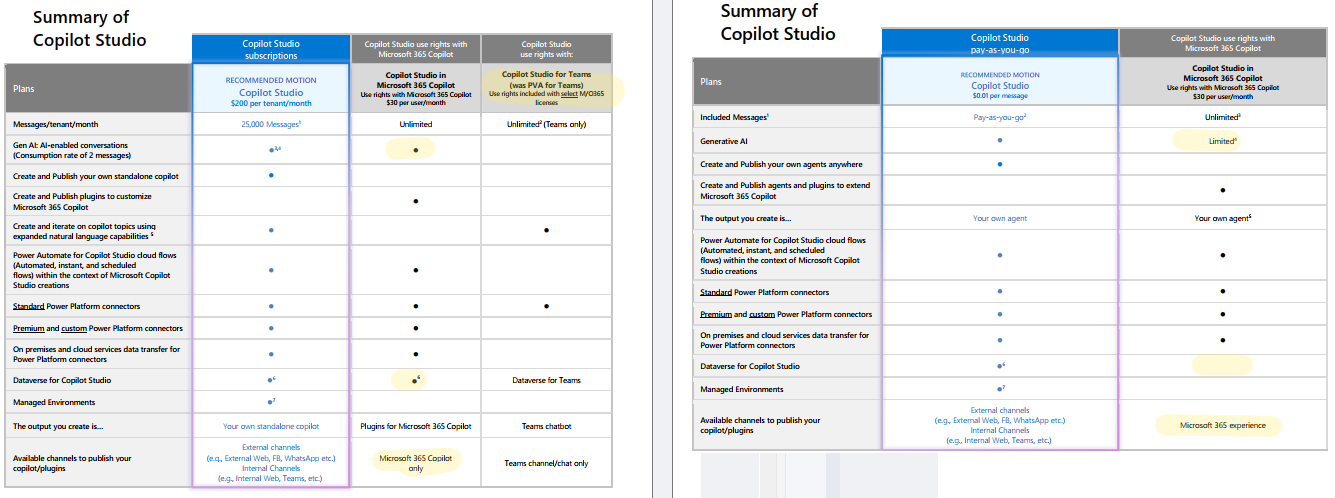This screenshot has height=498, width=1335.
Task: Click 'Unlimited' in the Included Messages row
Action: (x=1222, y=117)
